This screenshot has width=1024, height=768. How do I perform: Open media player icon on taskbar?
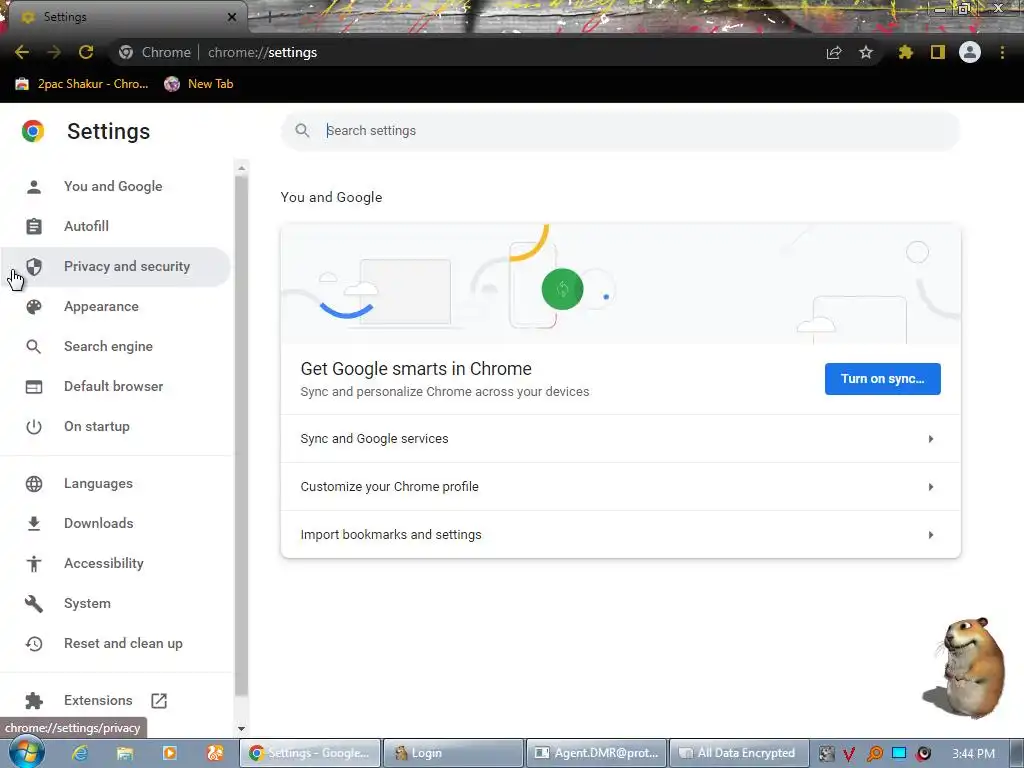coord(170,753)
